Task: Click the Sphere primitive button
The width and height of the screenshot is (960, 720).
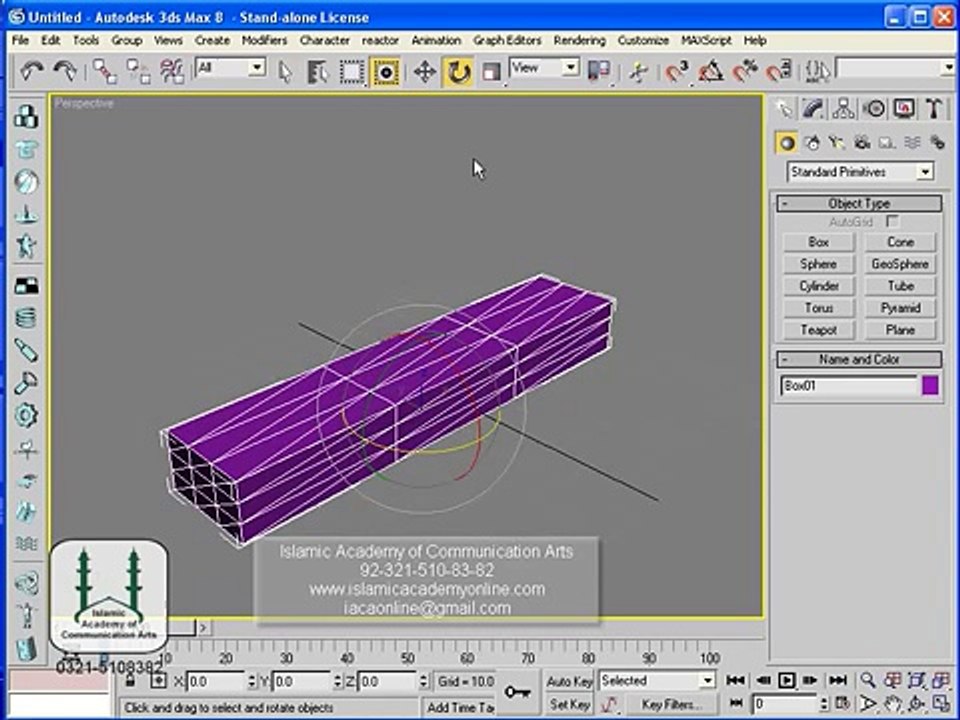Action: pos(819,264)
